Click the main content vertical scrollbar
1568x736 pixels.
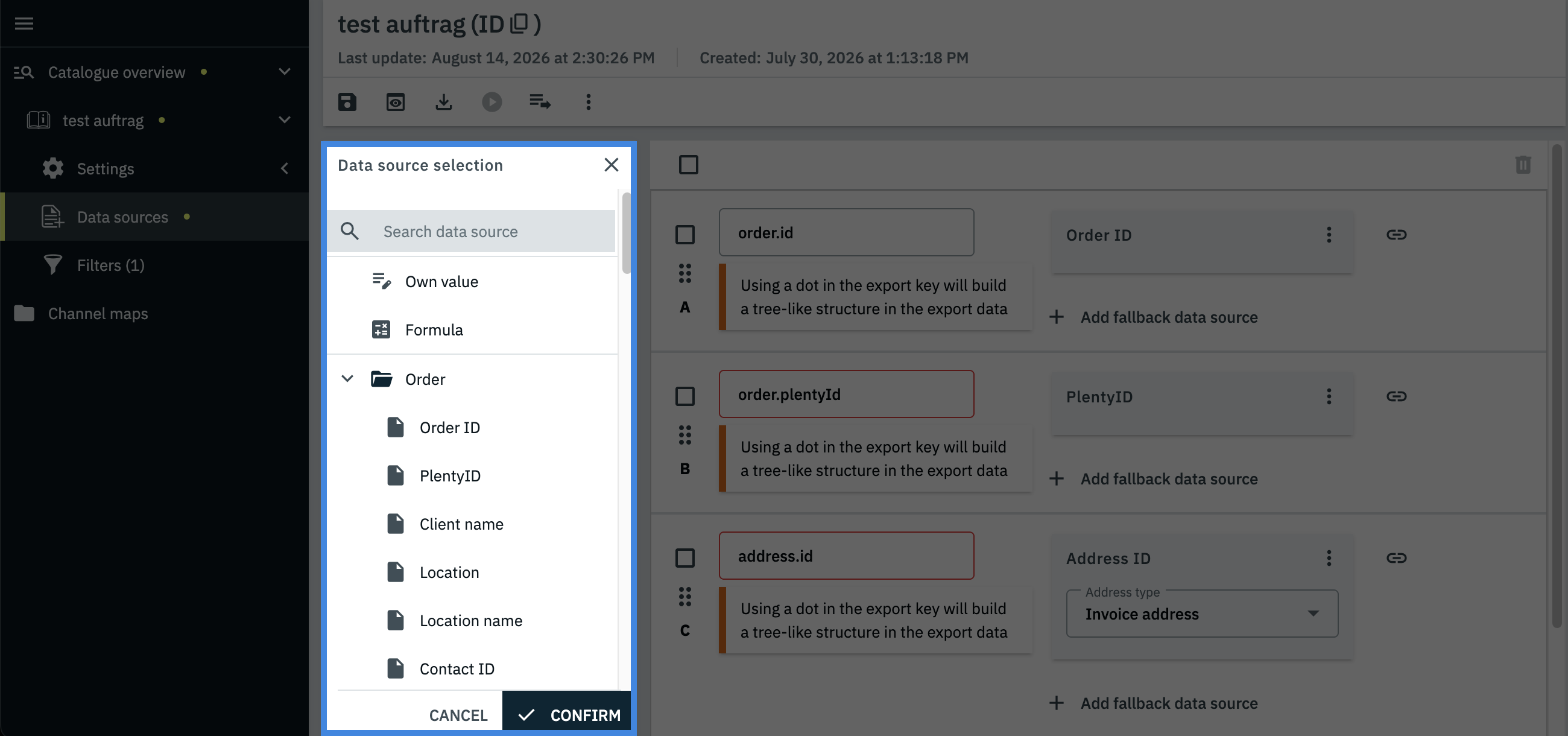[1557, 385]
